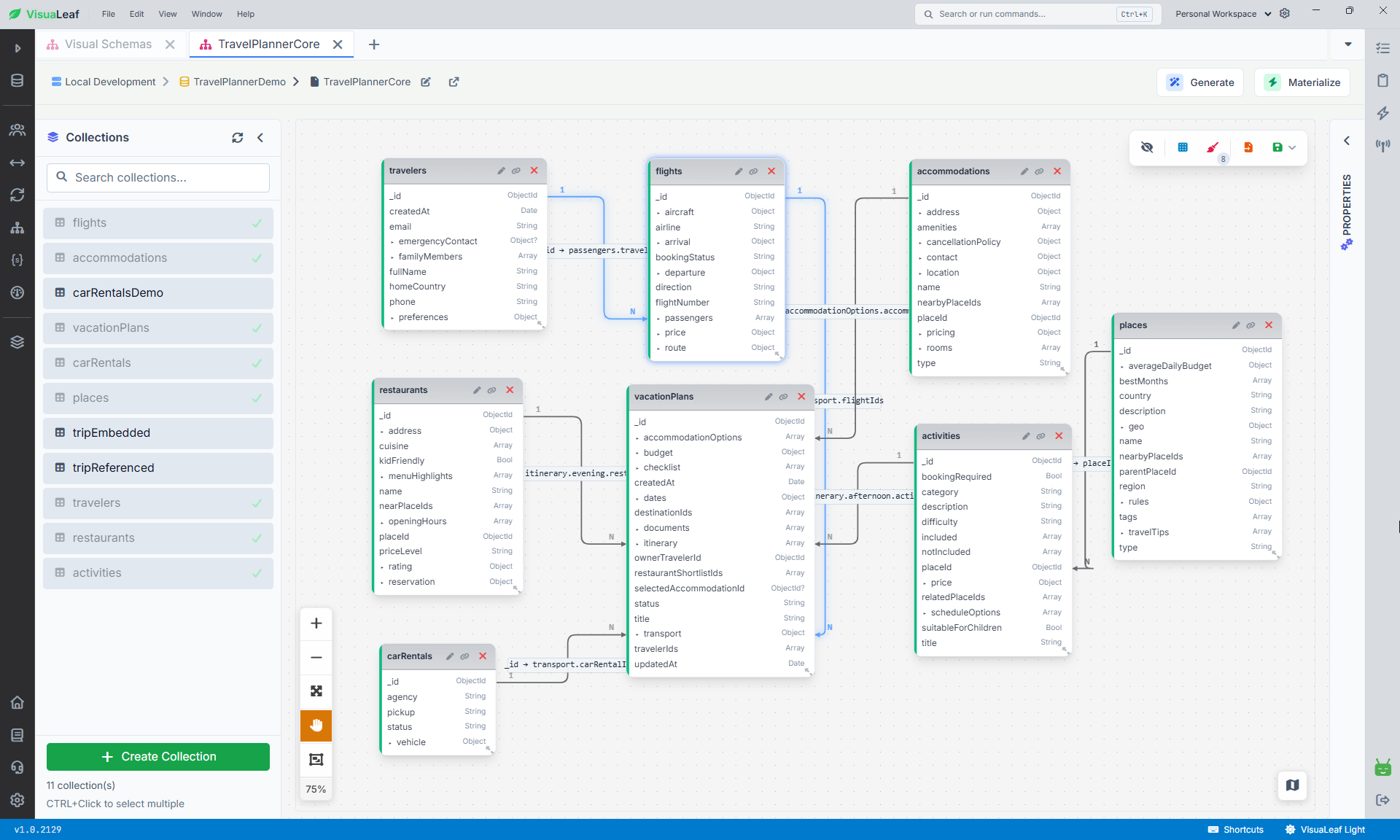Click zoom out minus button
The width and height of the screenshot is (1400, 840).
coord(316,658)
